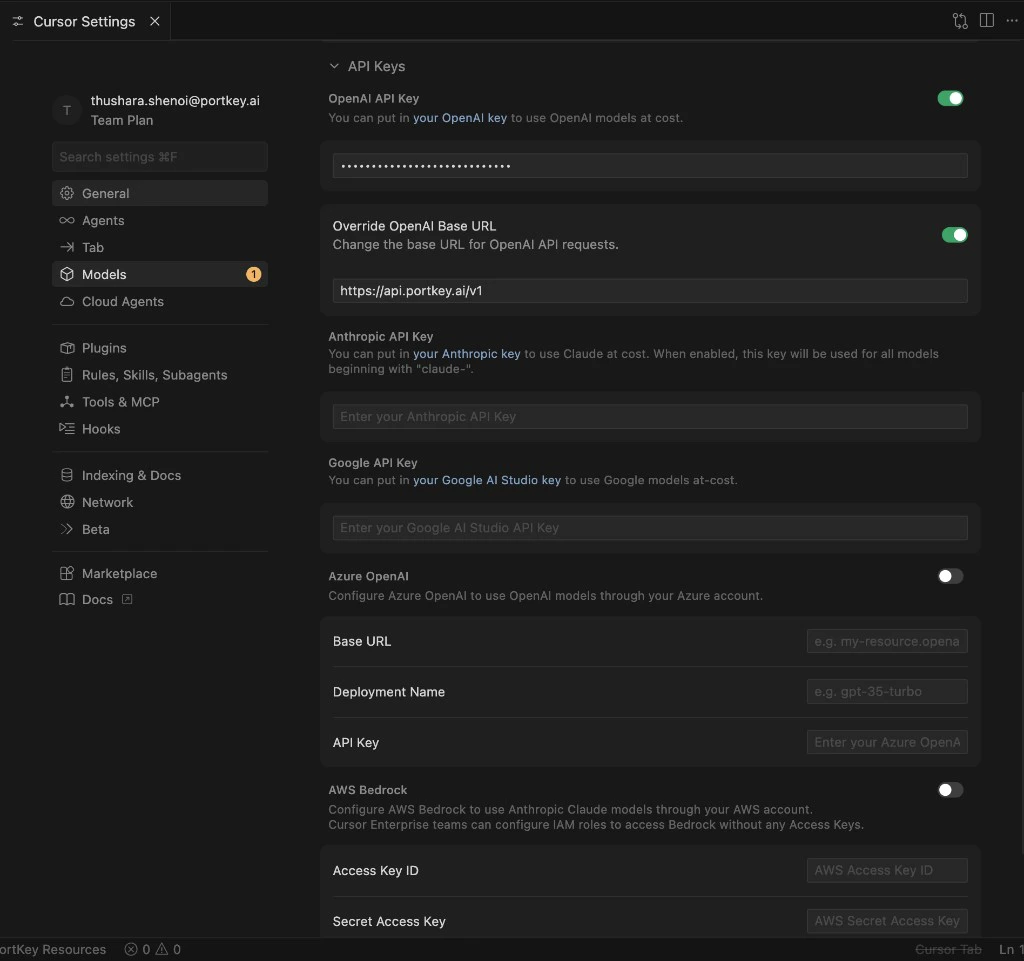Click the Team Plan label

(122, 120)
